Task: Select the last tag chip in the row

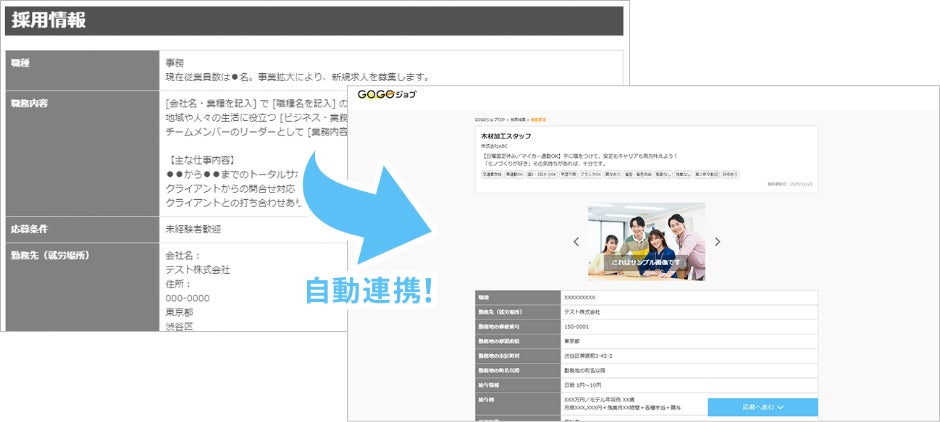Action: [x=730, y=174]
